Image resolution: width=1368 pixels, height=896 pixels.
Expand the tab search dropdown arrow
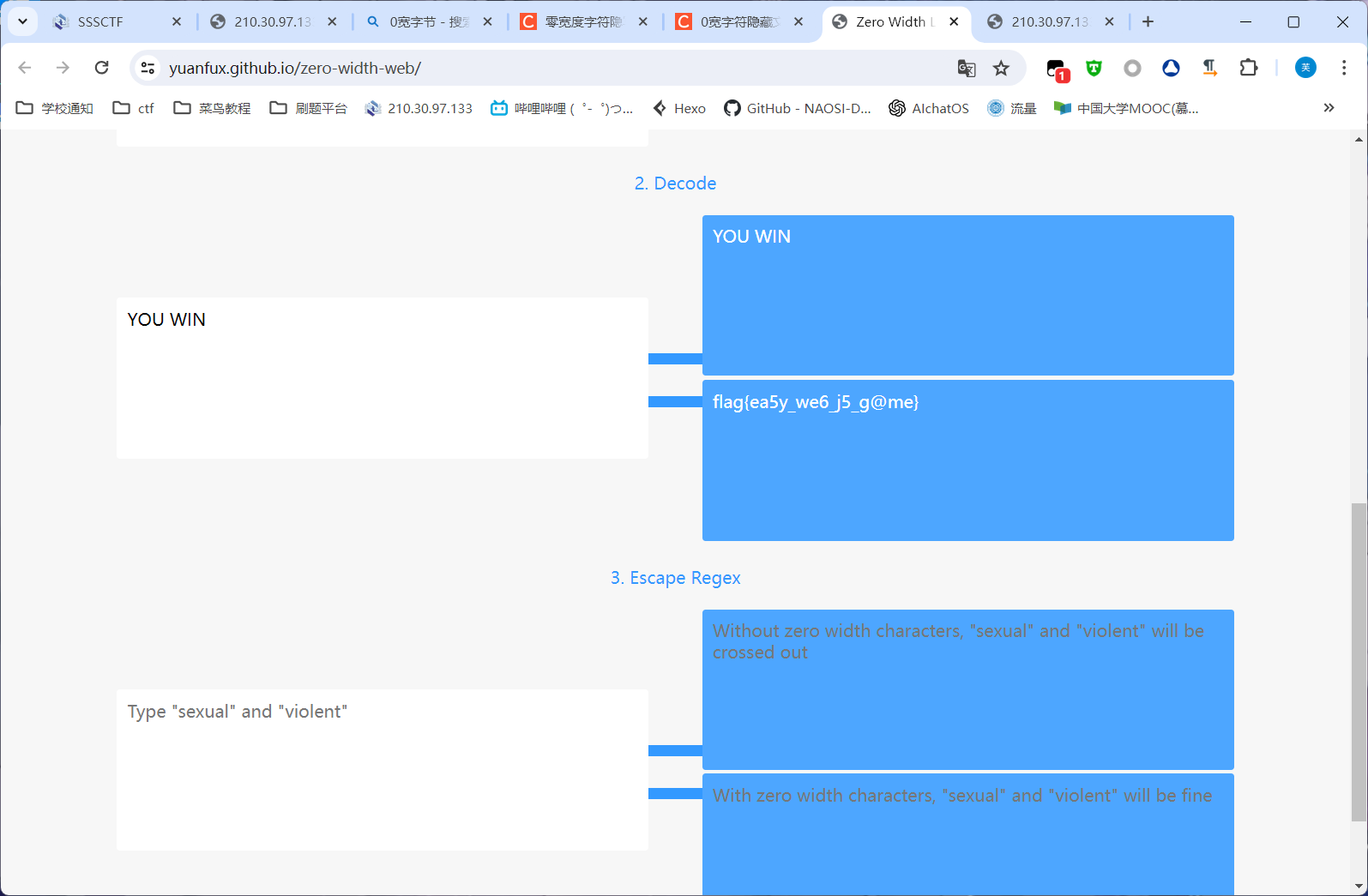coord(23,21)
